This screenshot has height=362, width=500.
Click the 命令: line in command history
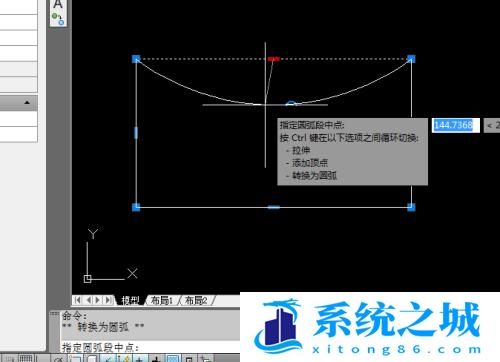pos(74,315)
